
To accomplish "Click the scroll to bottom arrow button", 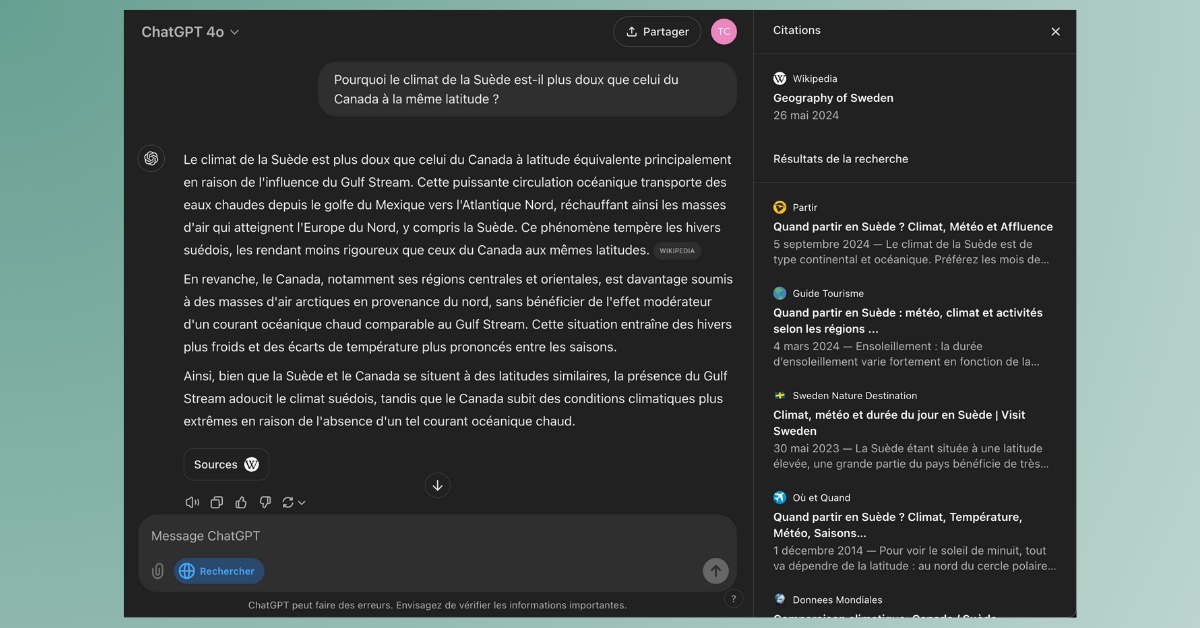I will click(437, 485).
